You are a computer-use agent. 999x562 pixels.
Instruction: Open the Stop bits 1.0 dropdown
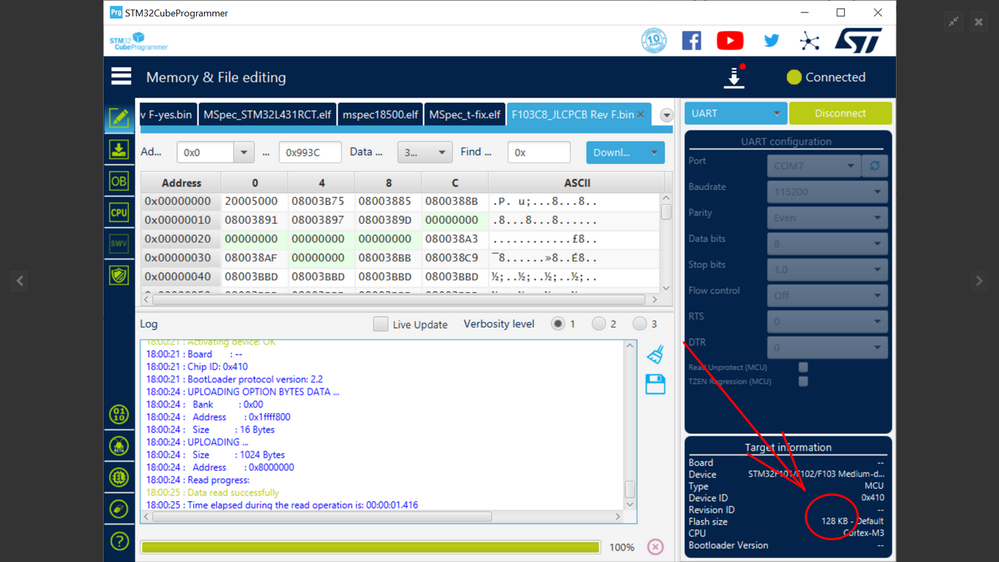coord(827,270)
